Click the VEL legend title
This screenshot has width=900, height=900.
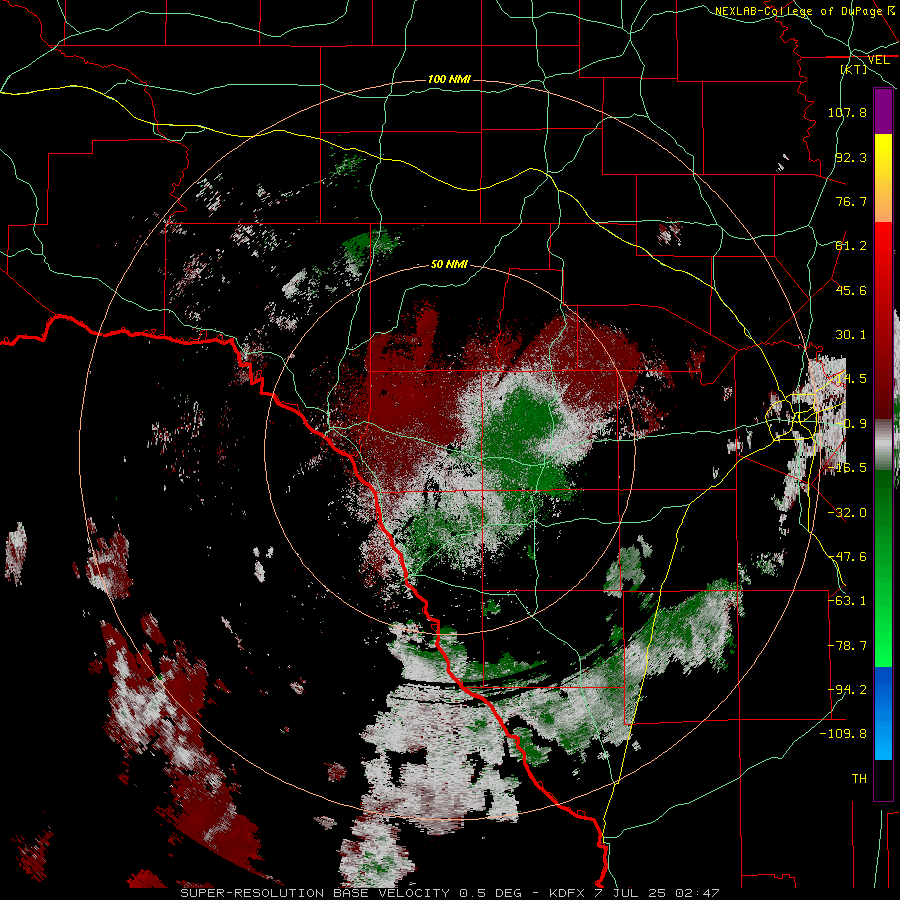coord(878,60)
